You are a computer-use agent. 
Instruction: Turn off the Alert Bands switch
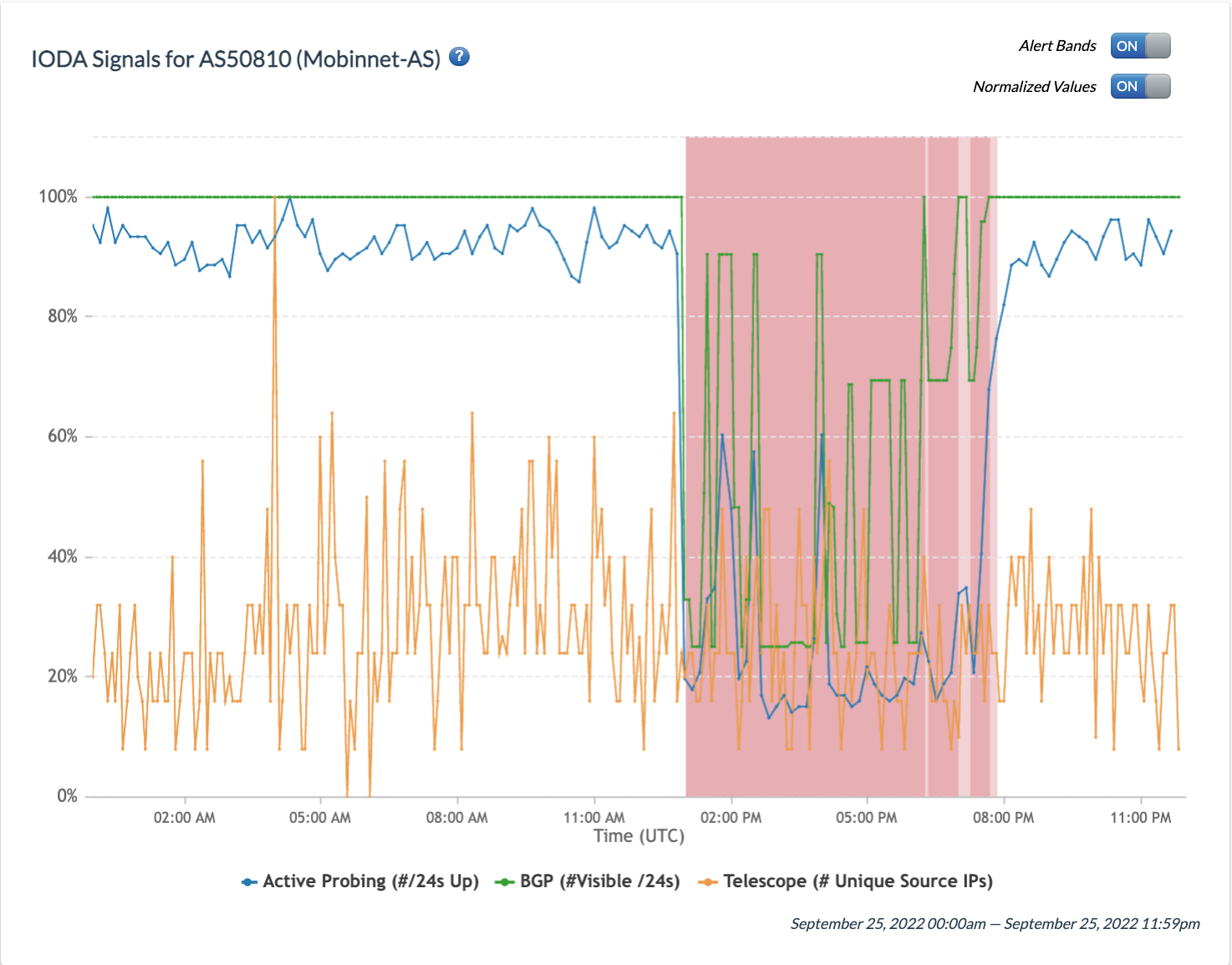point(1140,46)
